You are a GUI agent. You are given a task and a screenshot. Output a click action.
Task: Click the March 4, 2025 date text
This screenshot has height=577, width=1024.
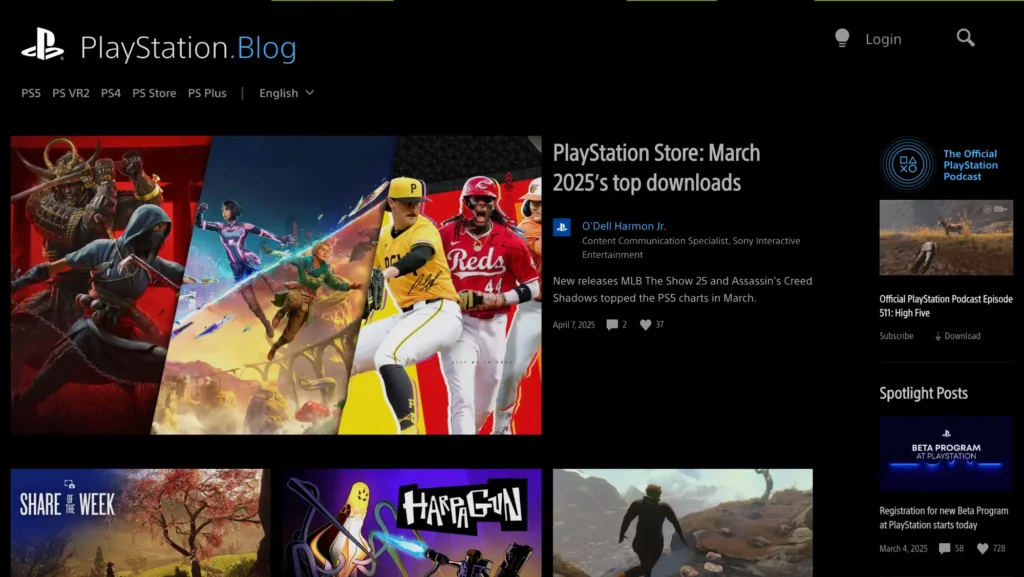click(x=903, y=549)
